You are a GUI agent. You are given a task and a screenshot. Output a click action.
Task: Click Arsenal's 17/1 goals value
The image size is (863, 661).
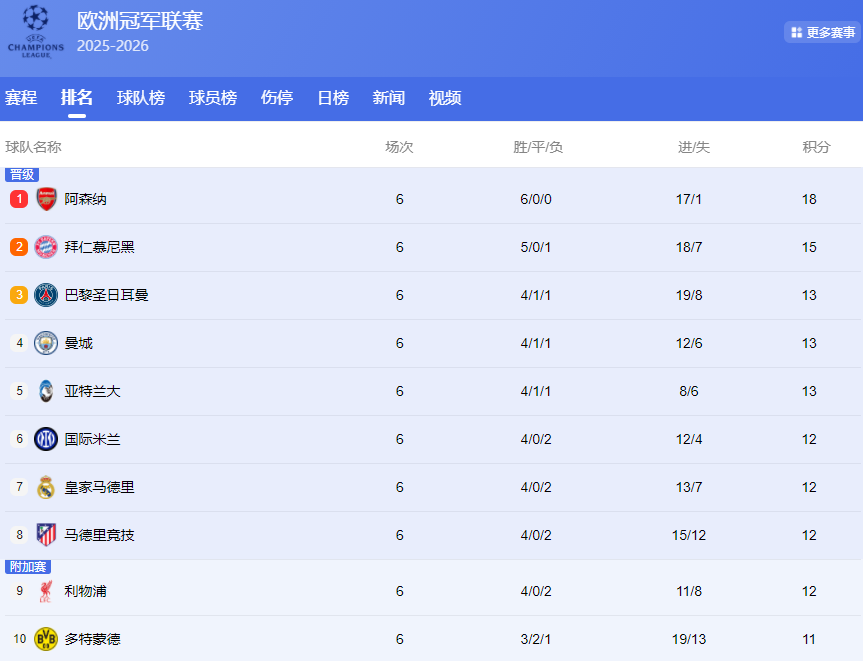click(x=689, y=199)
